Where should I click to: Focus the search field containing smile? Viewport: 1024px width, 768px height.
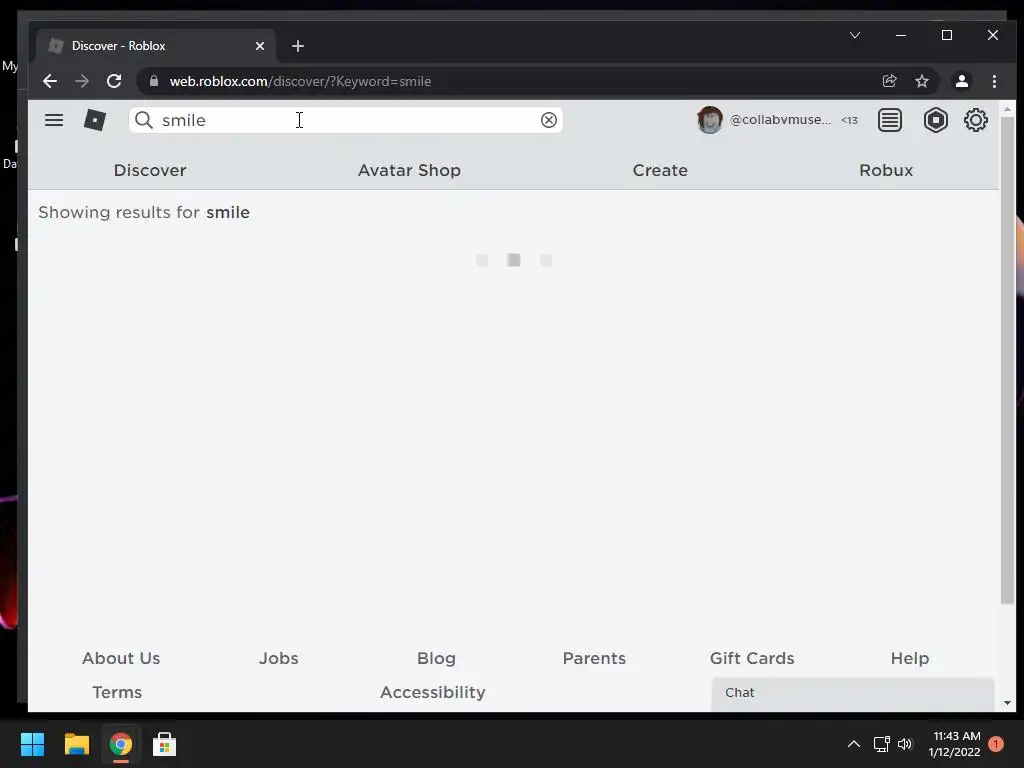click(346, 120)
